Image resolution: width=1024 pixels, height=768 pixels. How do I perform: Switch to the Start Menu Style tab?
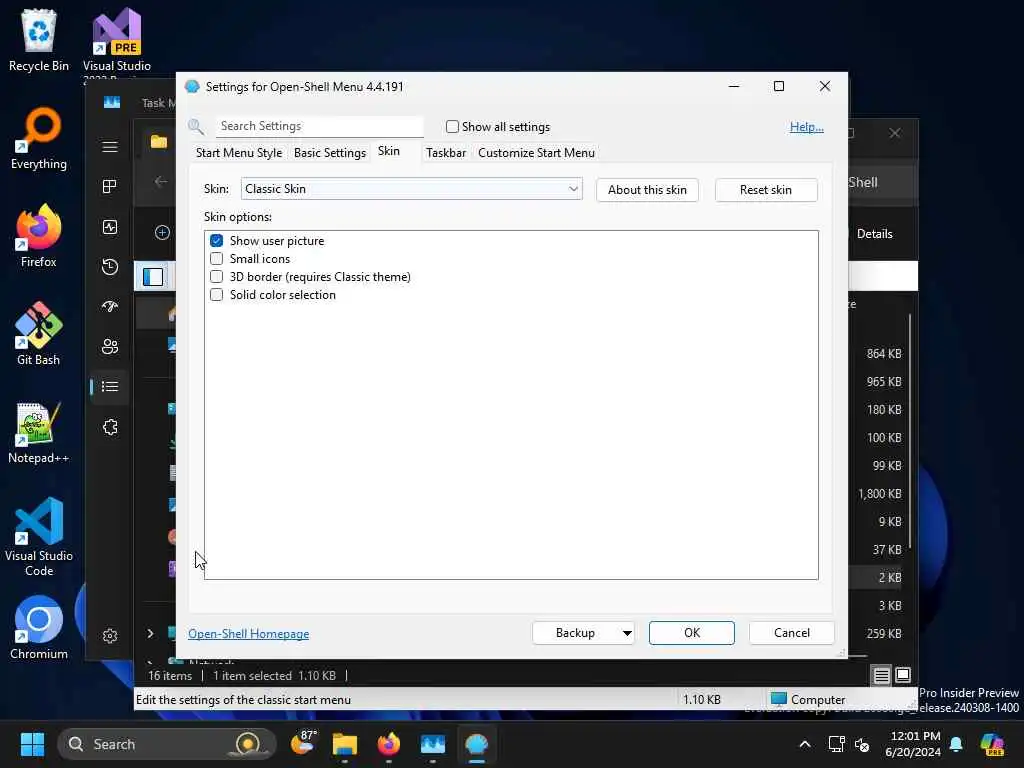[x=239, y=153]
